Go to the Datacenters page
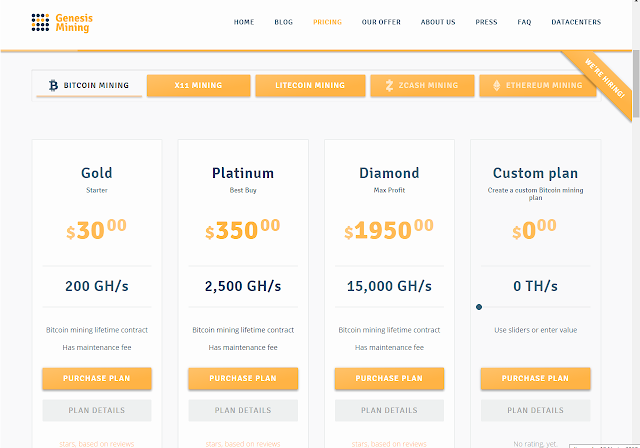Screen dimensions: 640x448 576,22
